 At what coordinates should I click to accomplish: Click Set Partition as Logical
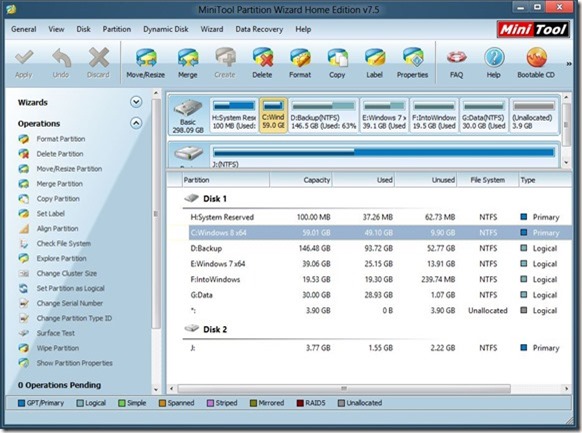[x=71, y=288]
